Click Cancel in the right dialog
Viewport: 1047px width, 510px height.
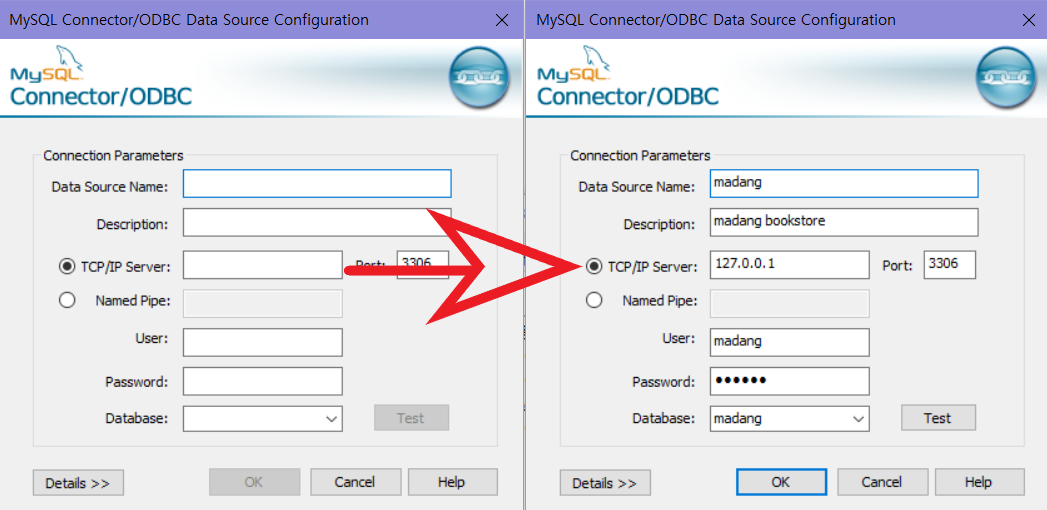click(882, 482)
